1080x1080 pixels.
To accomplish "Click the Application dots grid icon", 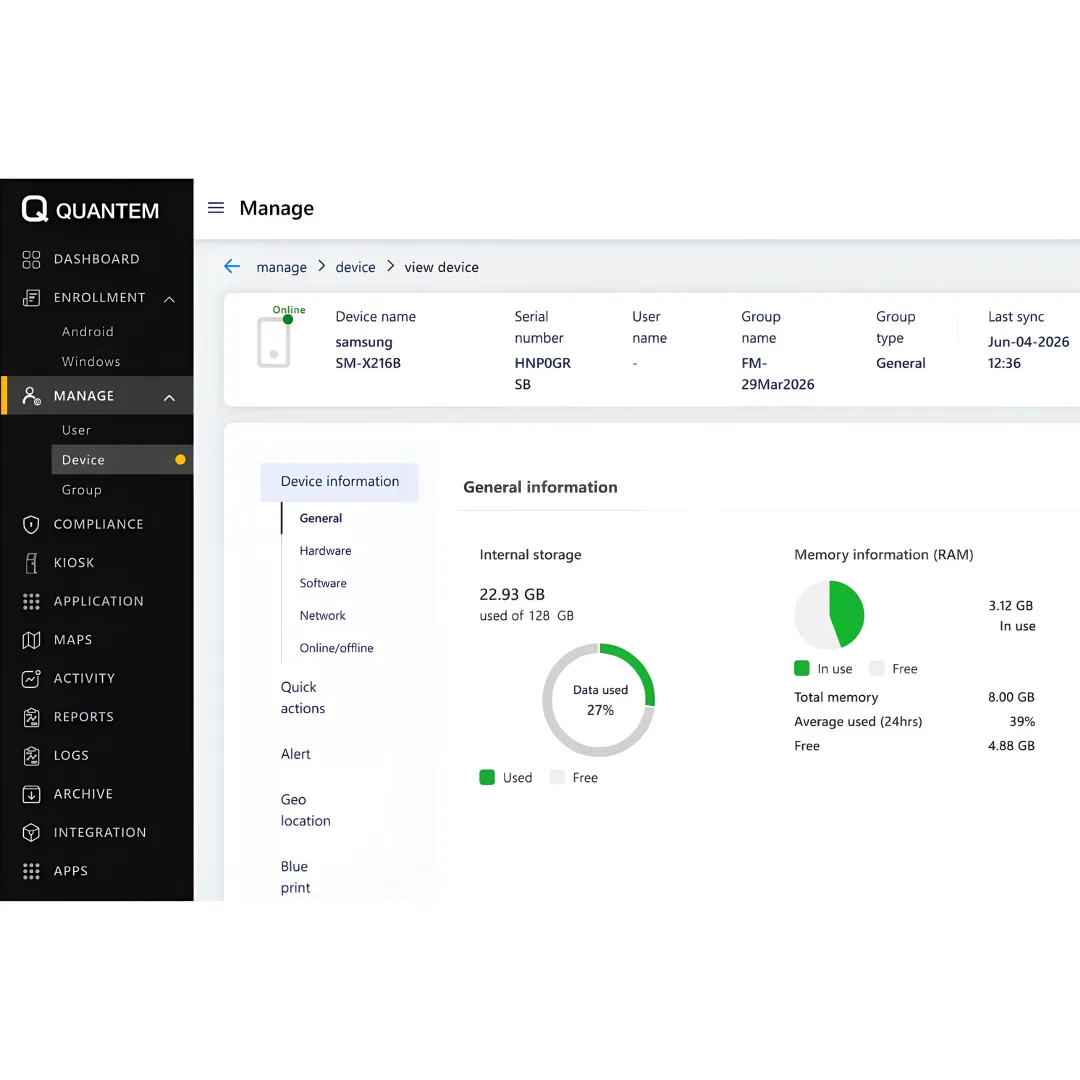I will [31, 601].
